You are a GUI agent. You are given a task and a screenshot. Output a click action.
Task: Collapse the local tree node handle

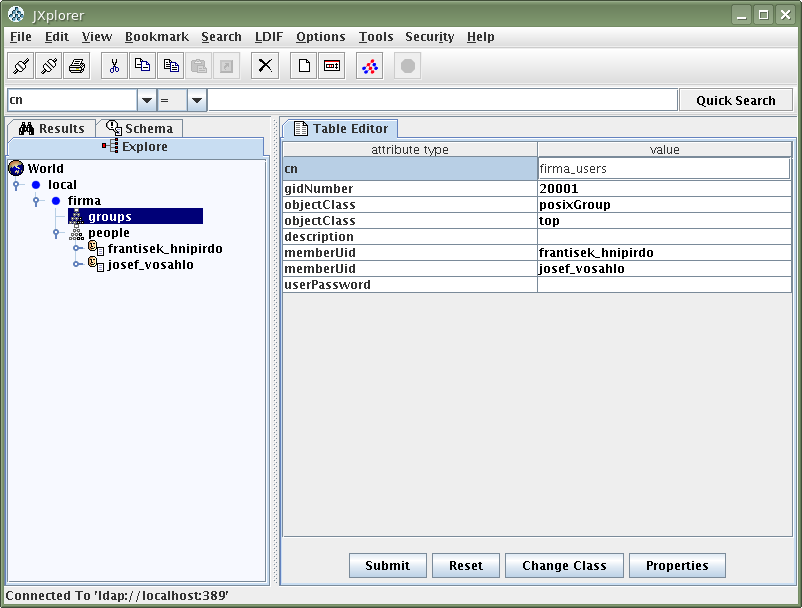tap(16, 185)
